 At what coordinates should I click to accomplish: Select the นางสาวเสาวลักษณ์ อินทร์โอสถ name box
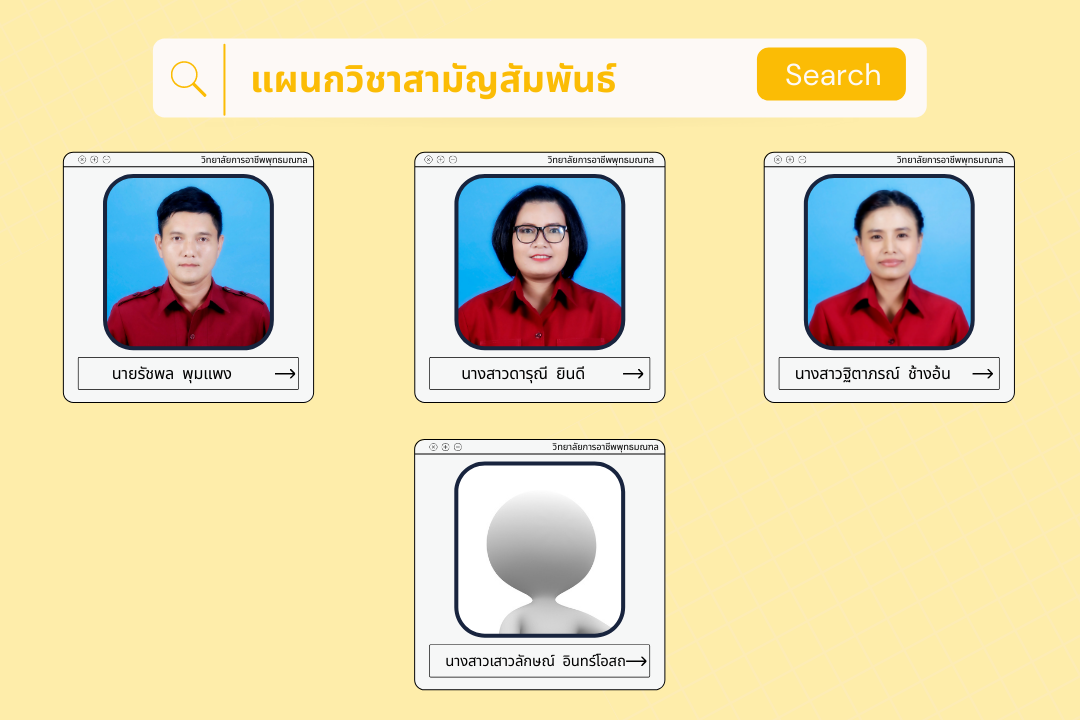pyautogui.click(x=539, y=661)
